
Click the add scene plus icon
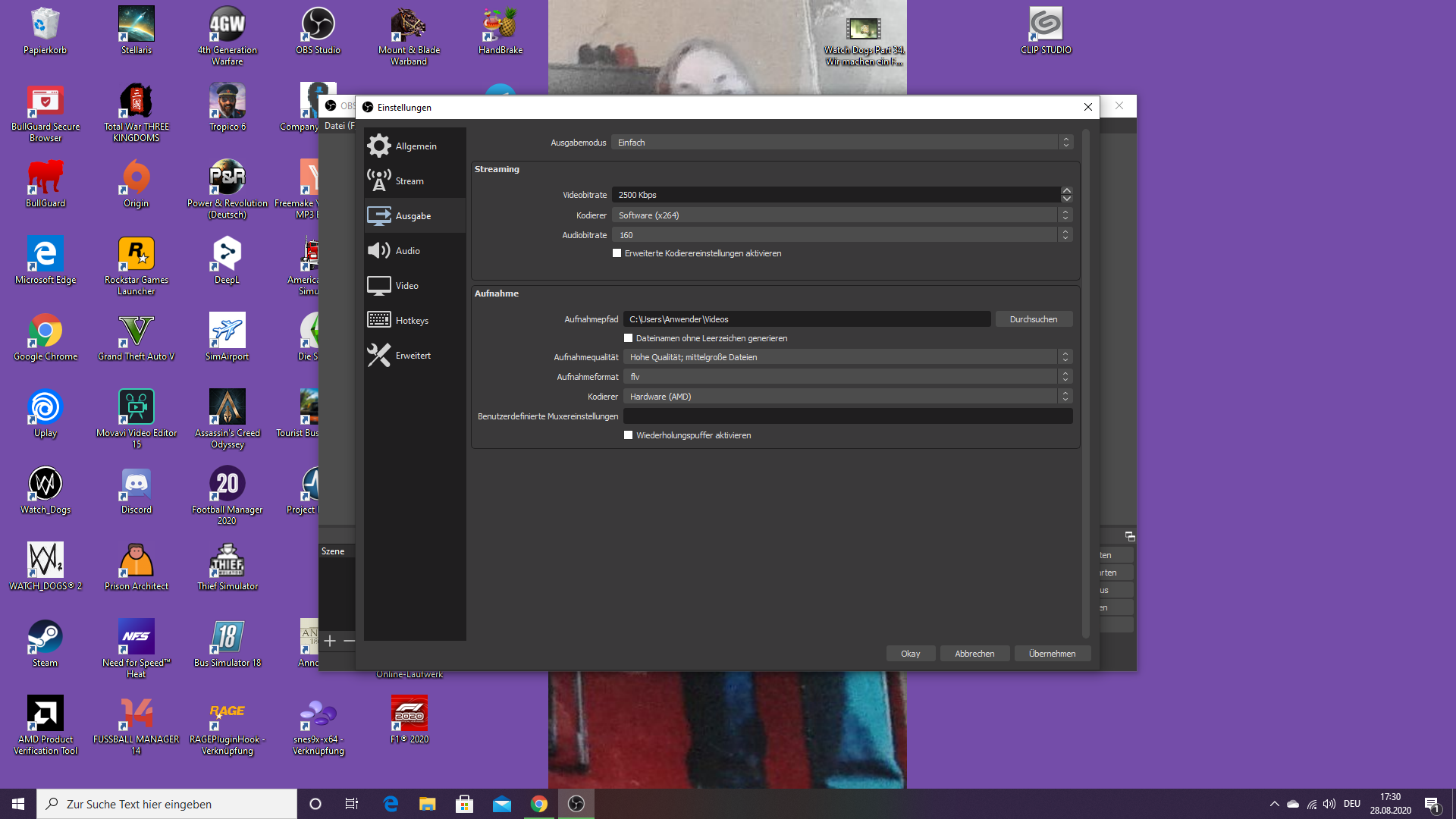click(x=330, y=641)
